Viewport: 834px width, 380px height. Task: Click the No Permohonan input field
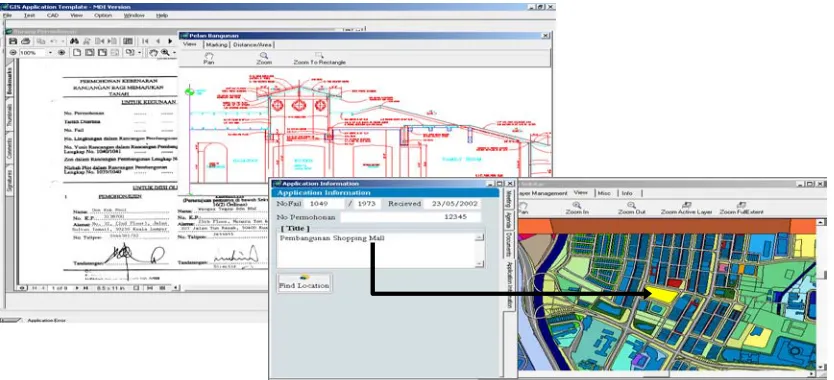[x=410, y=217]
